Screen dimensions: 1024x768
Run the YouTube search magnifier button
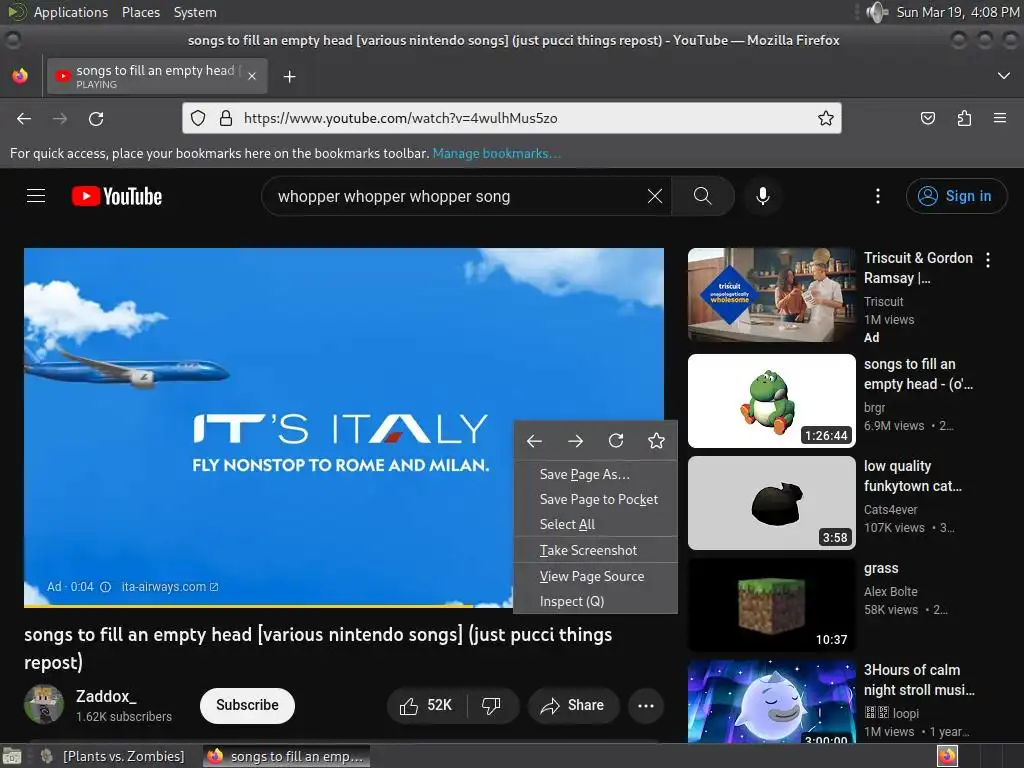703,196
